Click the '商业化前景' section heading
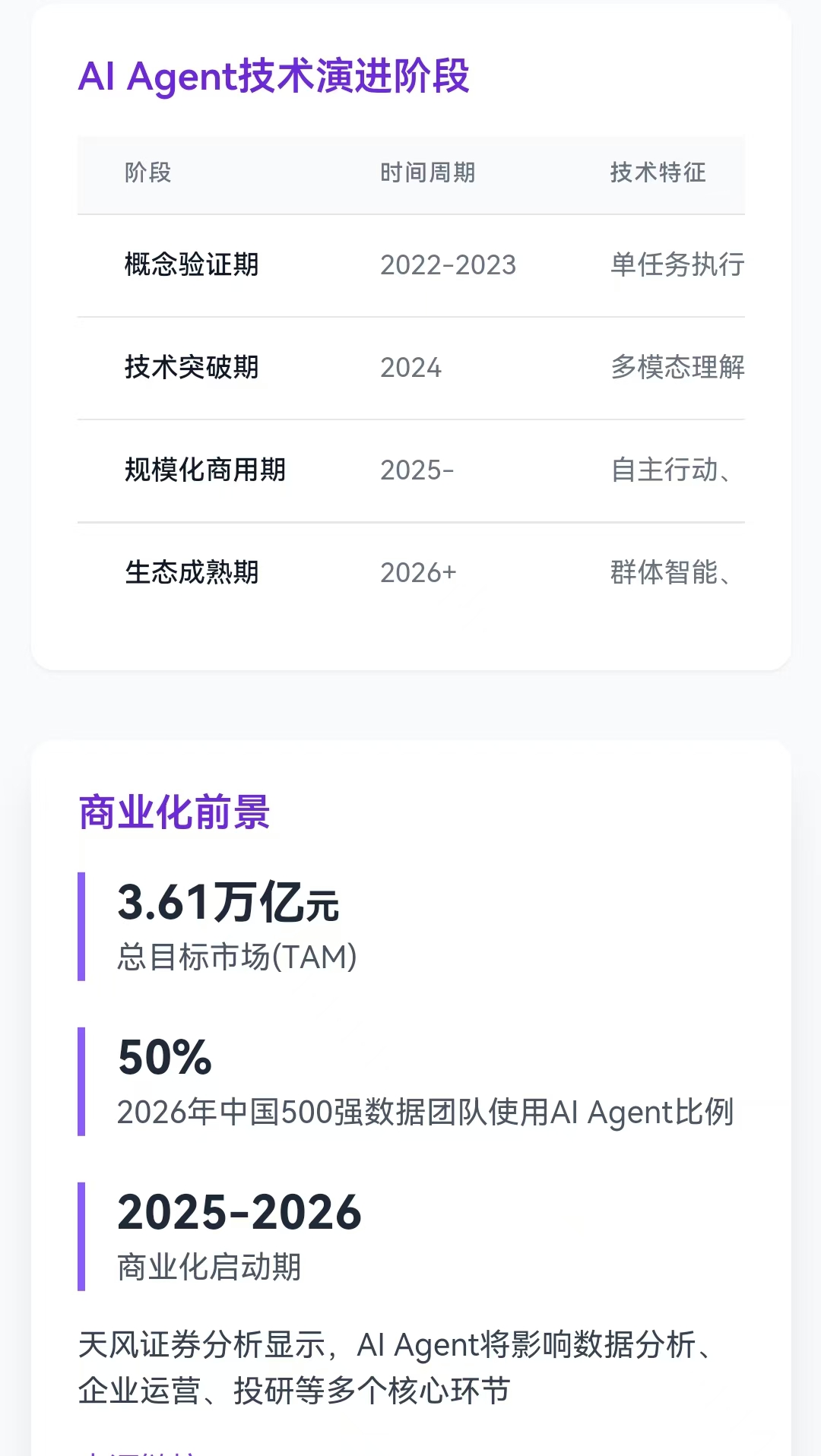 point(174,812)
